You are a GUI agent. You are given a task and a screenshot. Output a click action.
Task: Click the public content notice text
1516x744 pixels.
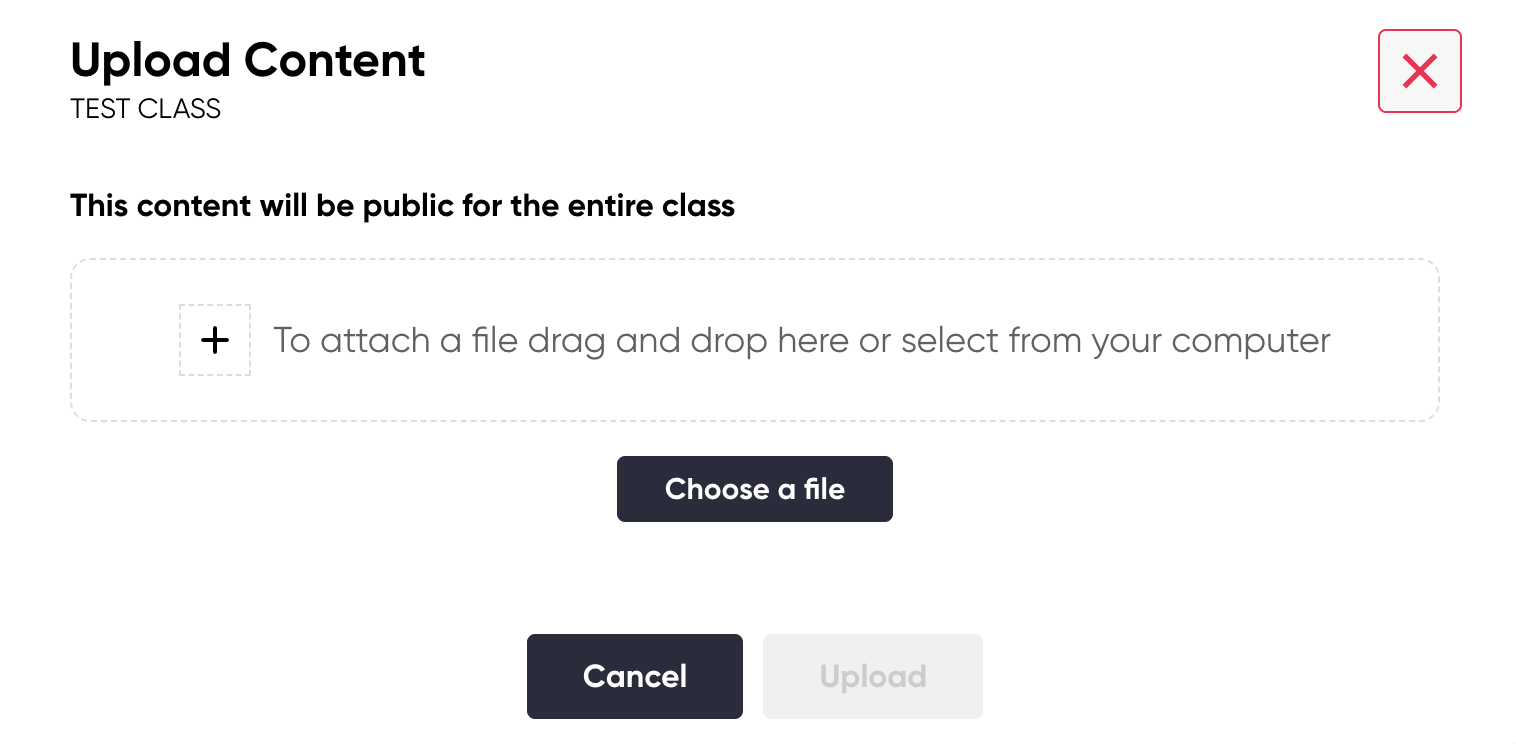coord(402,206)
